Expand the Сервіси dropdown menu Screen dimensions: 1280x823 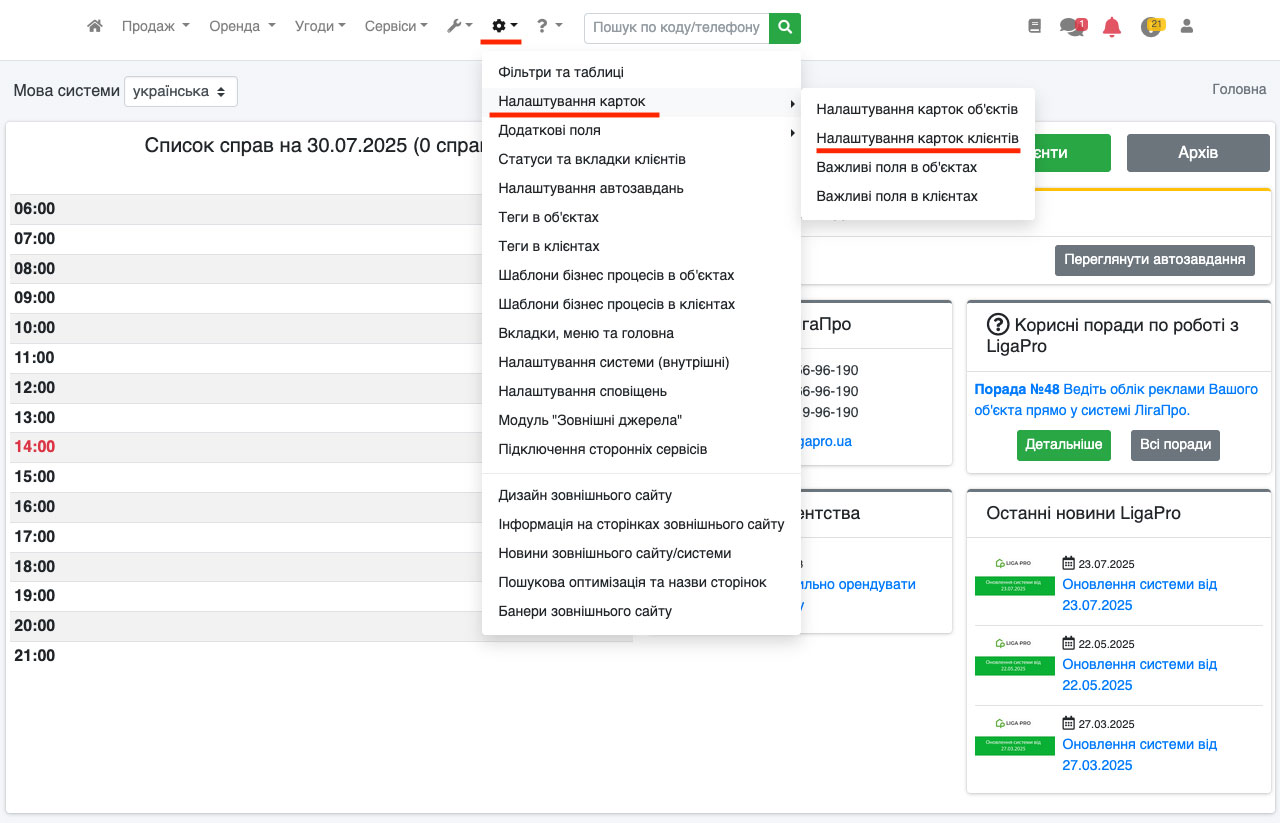[396, 27]
